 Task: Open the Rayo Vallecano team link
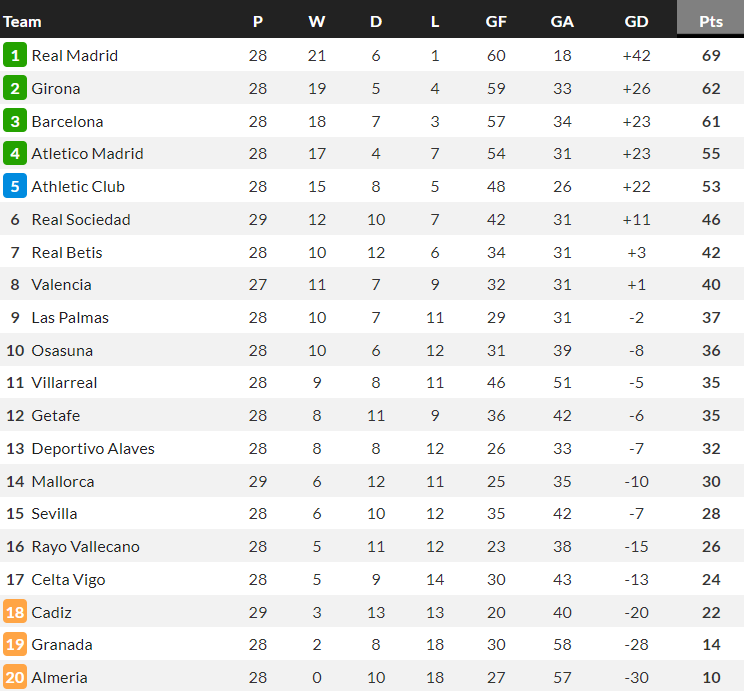click(x=86, y=547)
